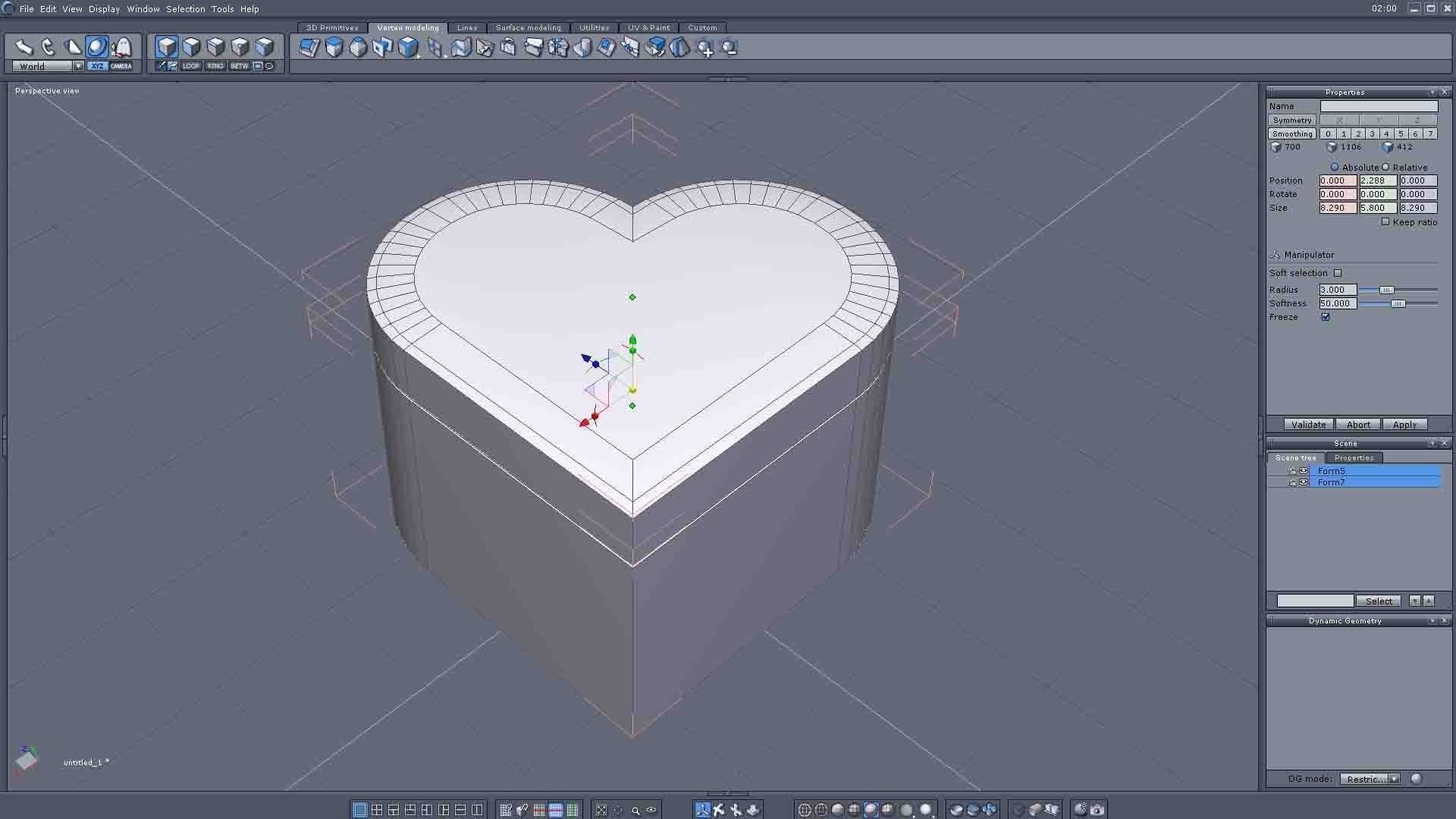Choose Select Auto selection mode cube
The image size is (1456, 819).
[x=167, y=47]
